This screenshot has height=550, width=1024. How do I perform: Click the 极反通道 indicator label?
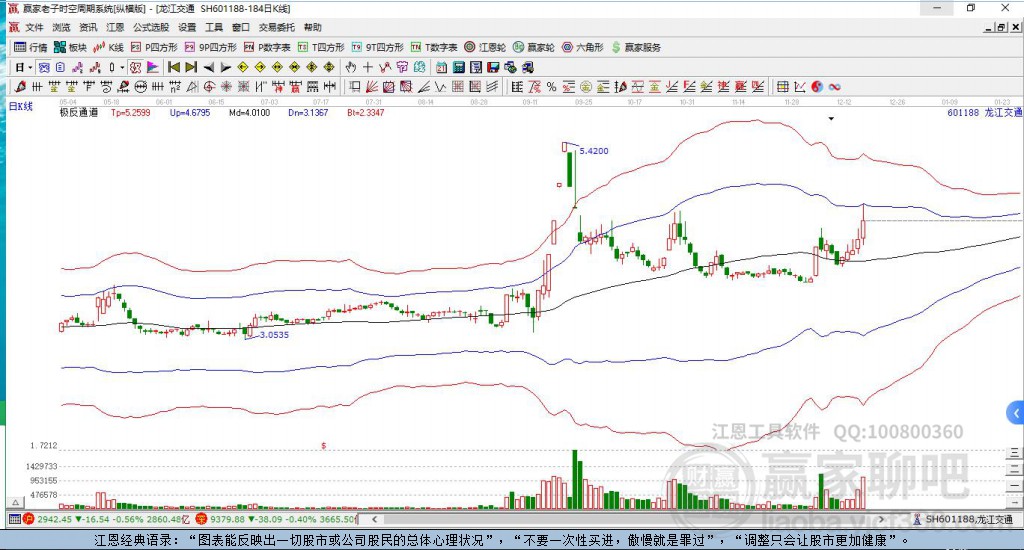point(78,112)
